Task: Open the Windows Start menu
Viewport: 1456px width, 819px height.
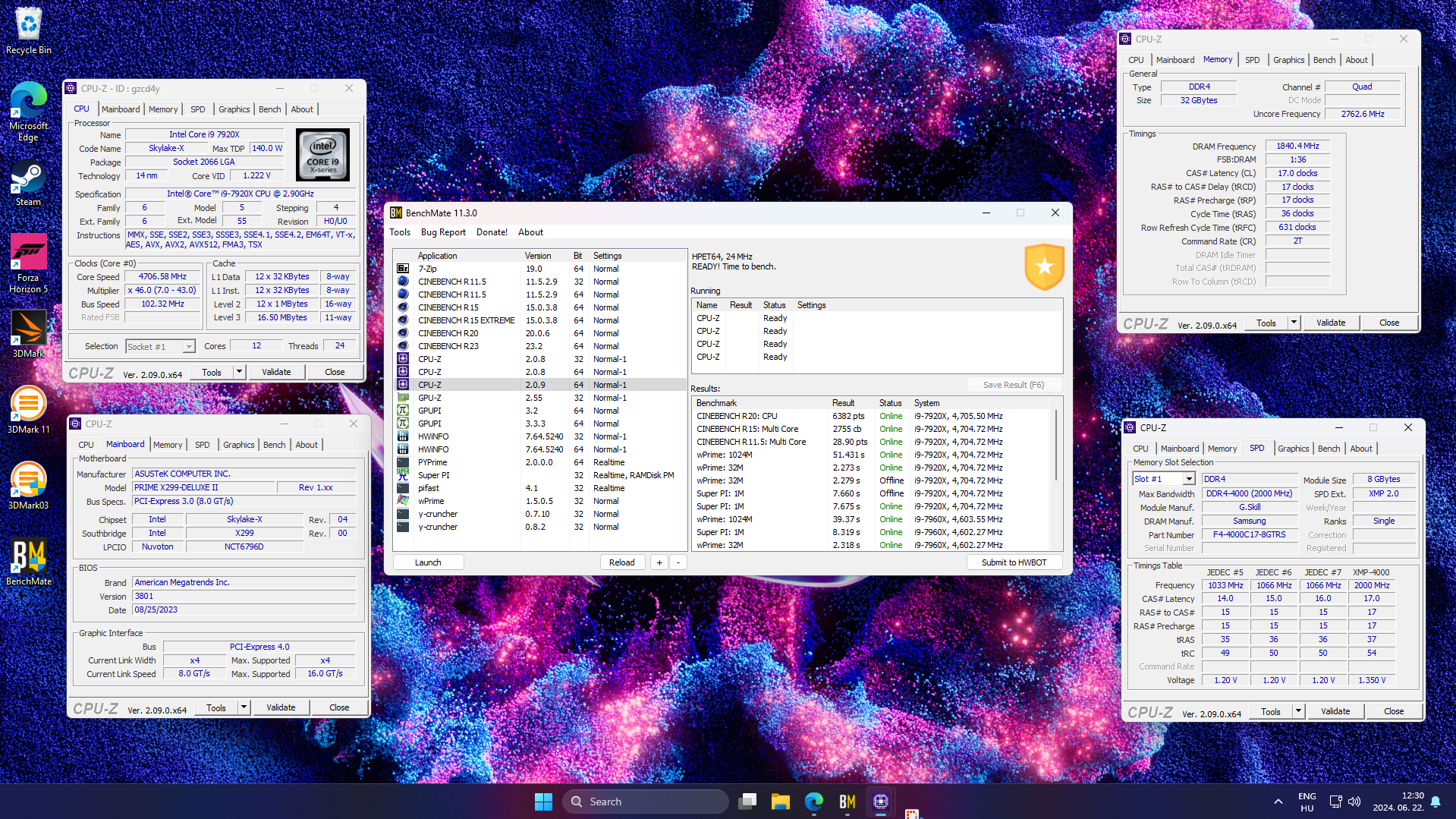Action: coord(543,802)
